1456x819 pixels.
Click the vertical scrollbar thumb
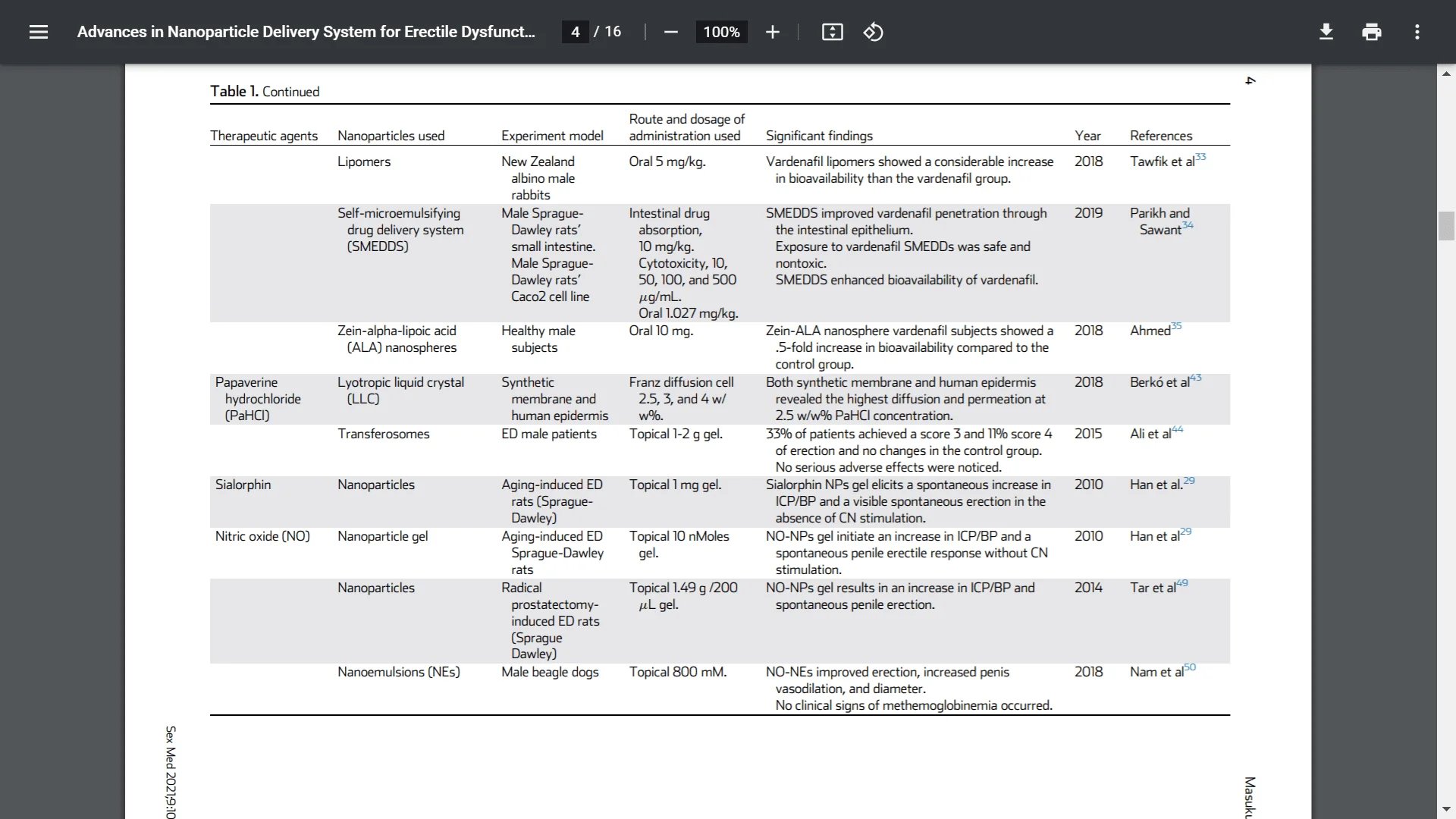click(1446, 226)
